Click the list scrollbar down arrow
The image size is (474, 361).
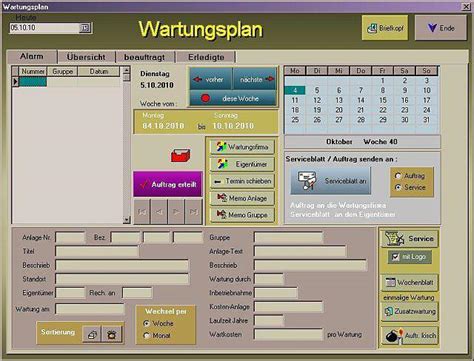coord(126,219)
